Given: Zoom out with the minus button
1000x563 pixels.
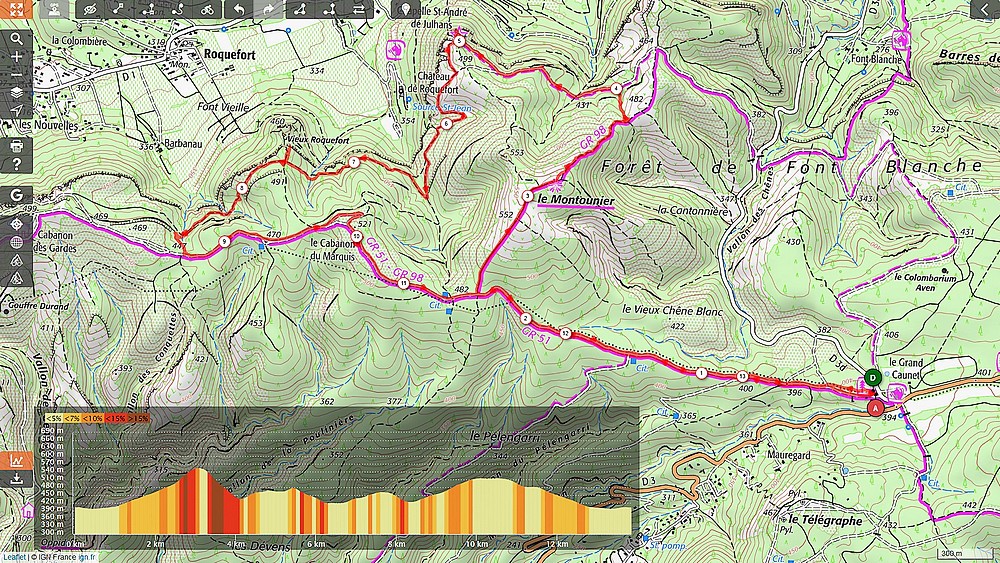Looking at the screenshot, I should [17, 75].
